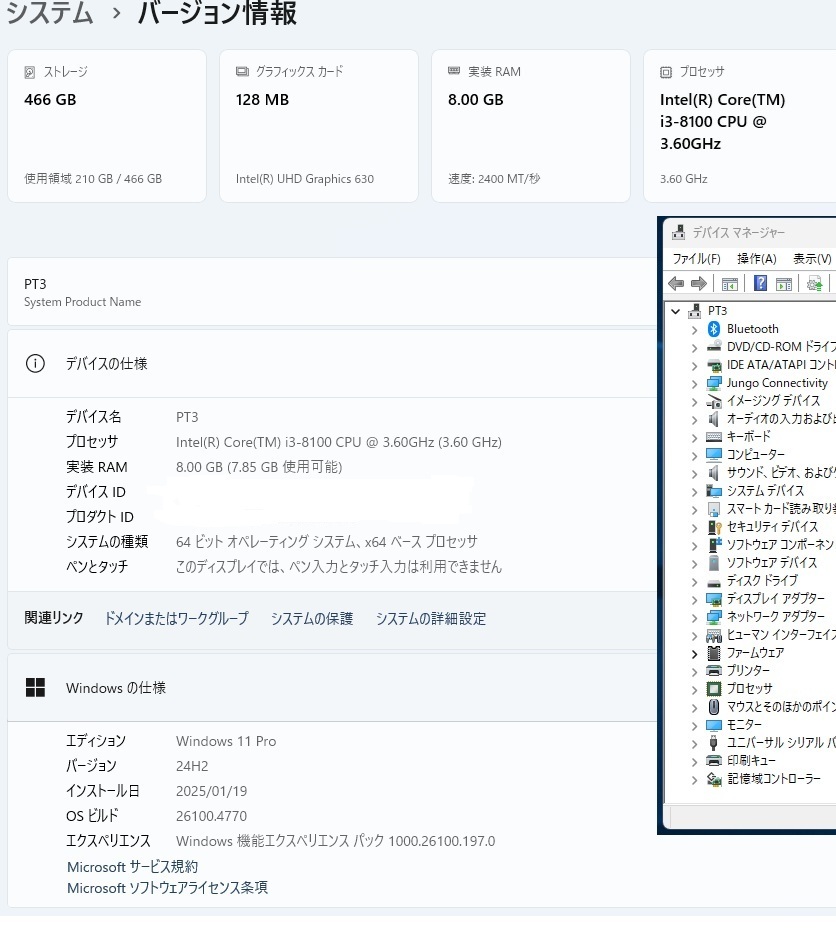Collapse the PT3 root node chevron
This screenshot has width=836, height=929.
point(675,311)
